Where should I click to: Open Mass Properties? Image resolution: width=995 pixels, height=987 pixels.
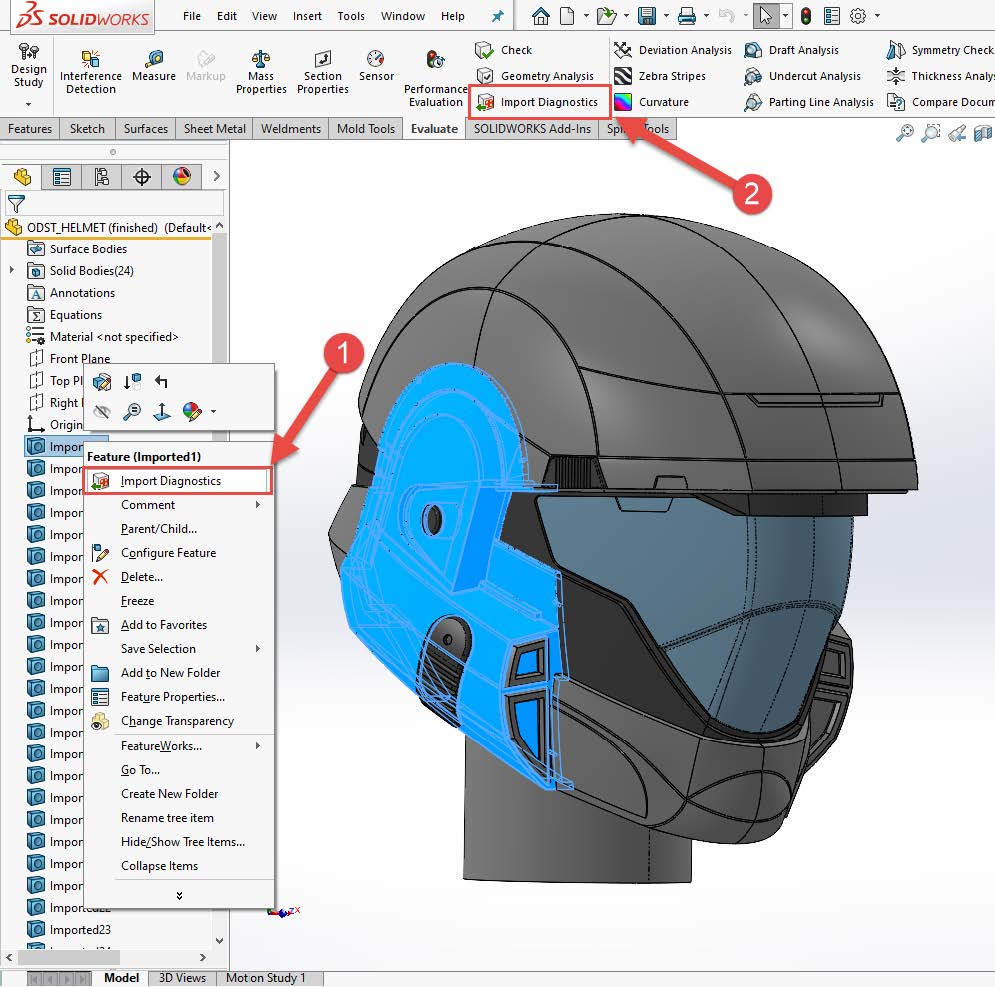pos(261,72)
